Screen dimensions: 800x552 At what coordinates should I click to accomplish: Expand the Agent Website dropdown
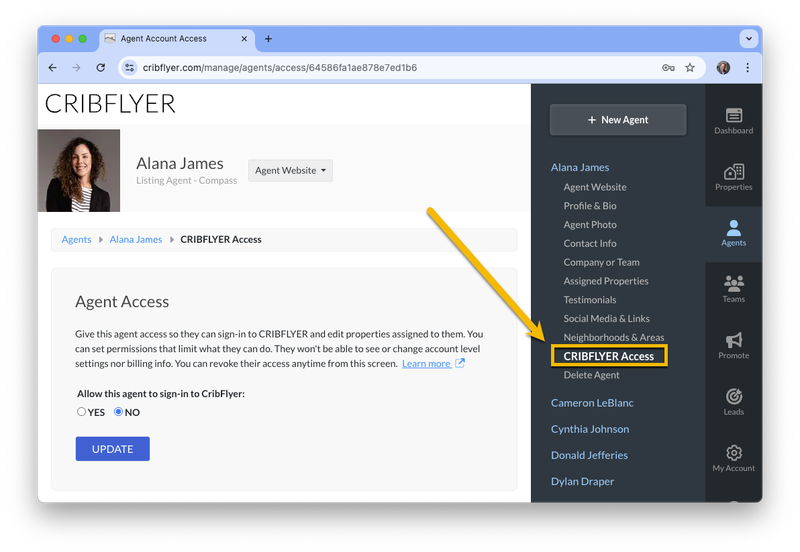290,170
